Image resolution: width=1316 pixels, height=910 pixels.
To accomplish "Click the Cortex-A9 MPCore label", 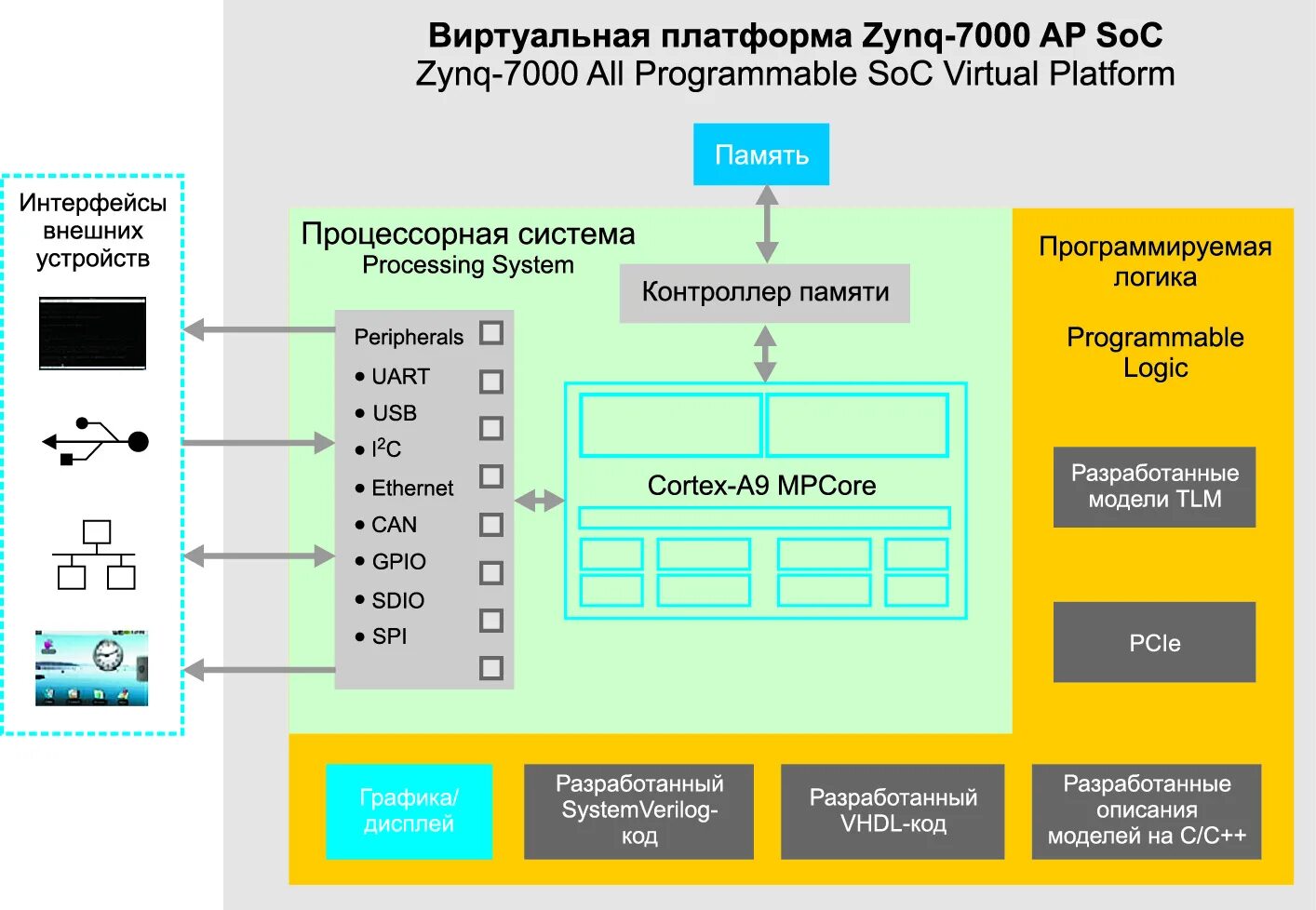I will (x=761, y=486).
